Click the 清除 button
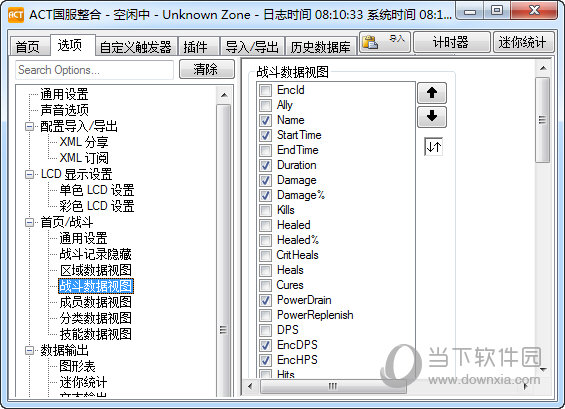 [206, 69]
